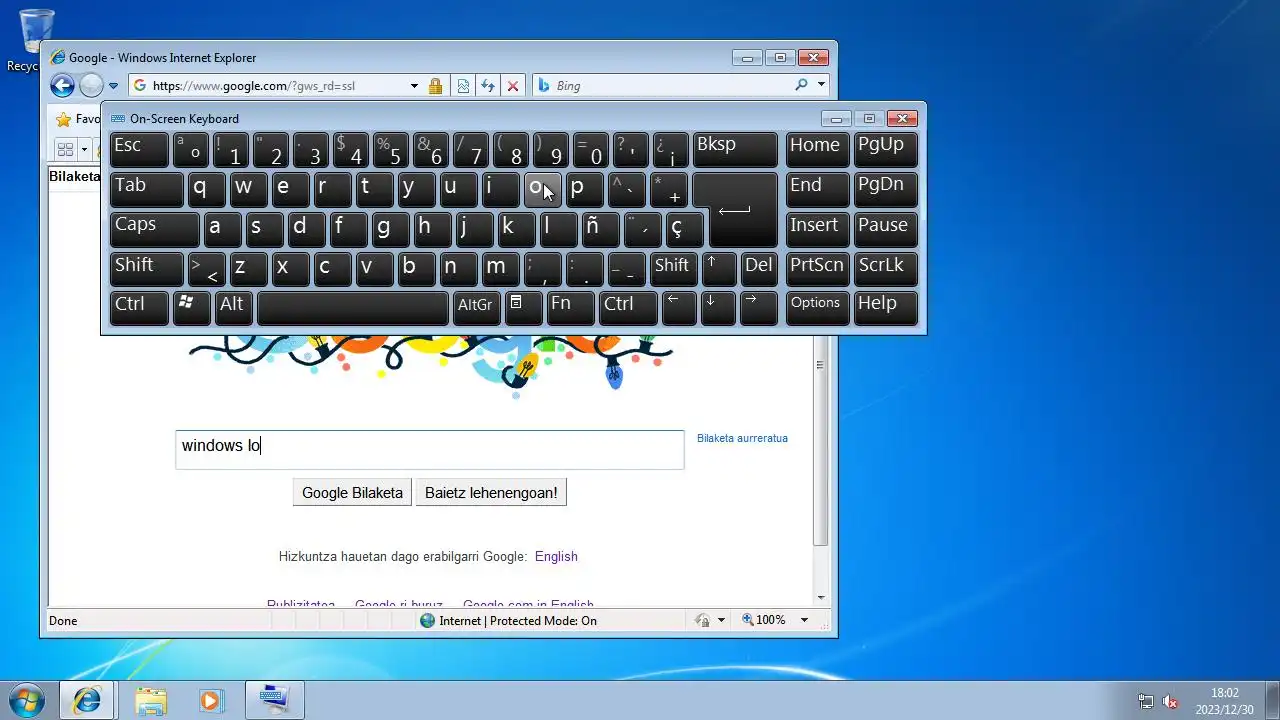Click the network tray icon
The height and width of the screenshot is (720, 1280).
[x=1146, y=702]
